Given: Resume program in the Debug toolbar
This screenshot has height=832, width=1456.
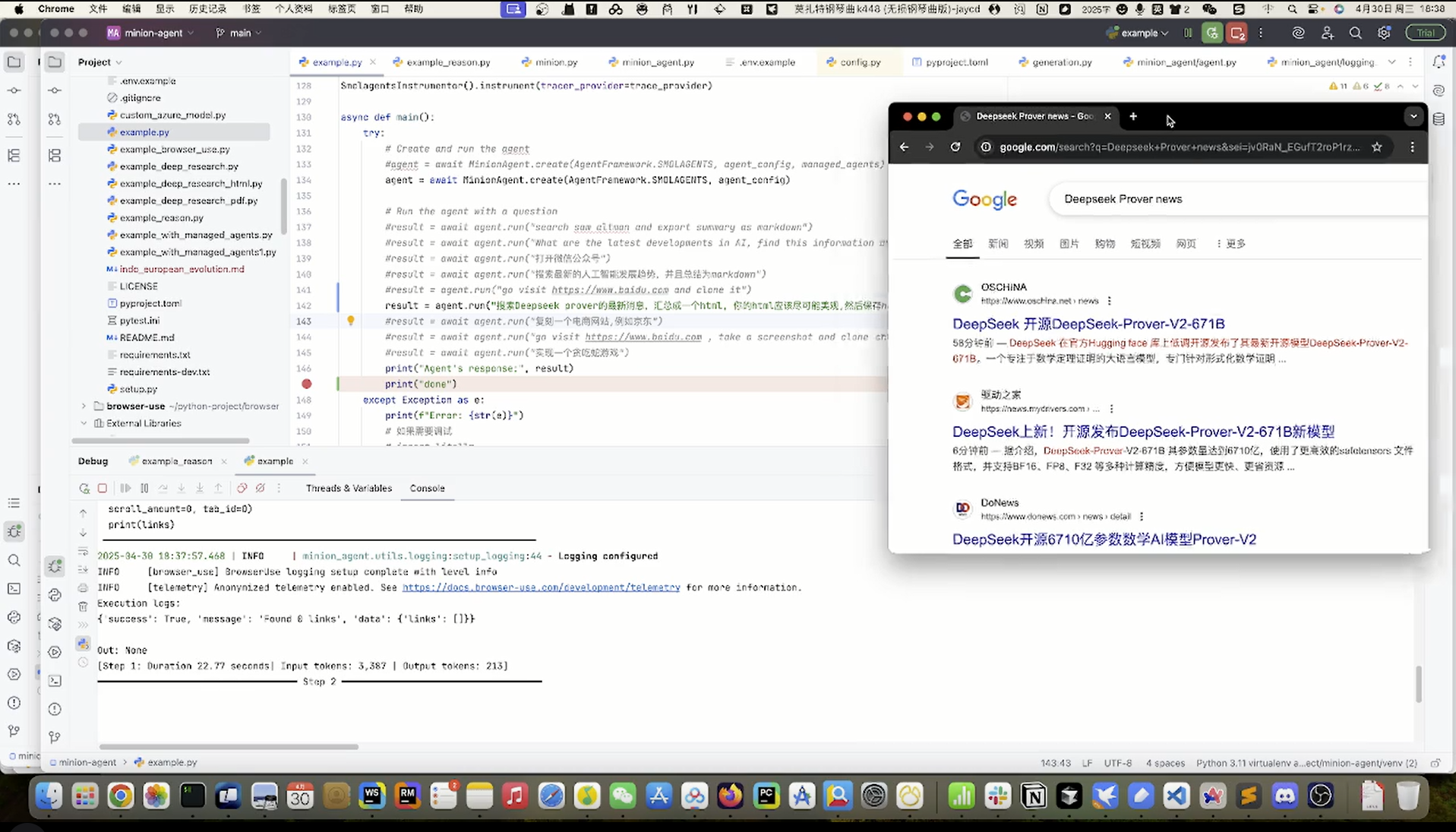Looking at the screenshot, I should [125, 489].
